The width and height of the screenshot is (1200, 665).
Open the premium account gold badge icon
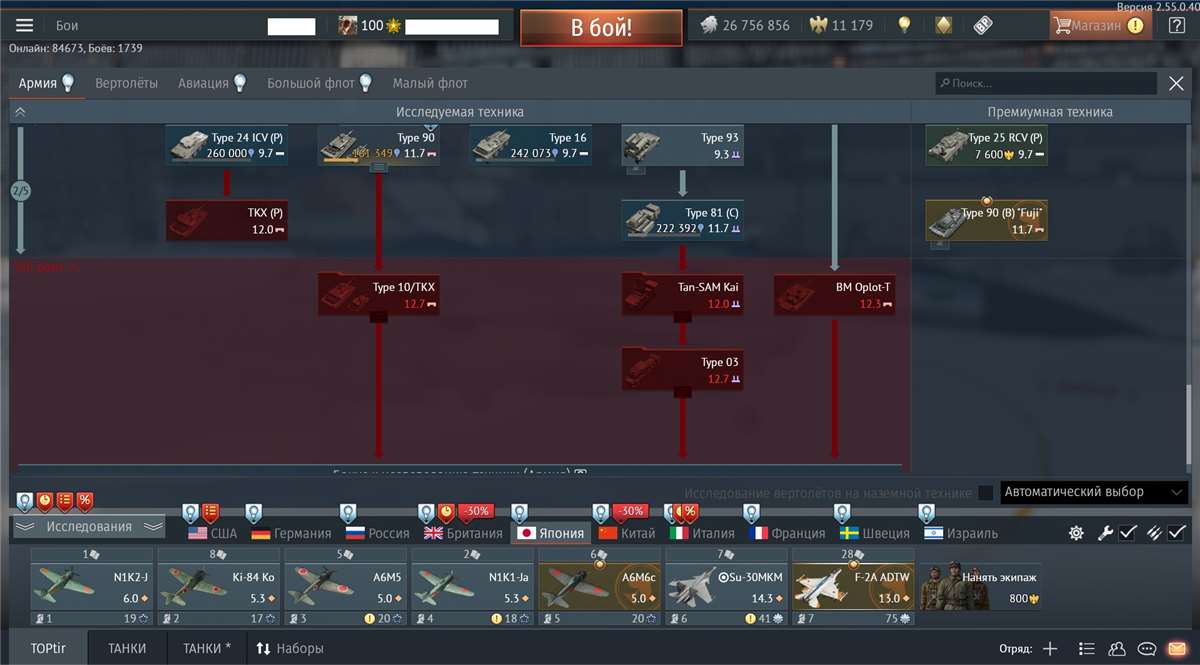943,25
